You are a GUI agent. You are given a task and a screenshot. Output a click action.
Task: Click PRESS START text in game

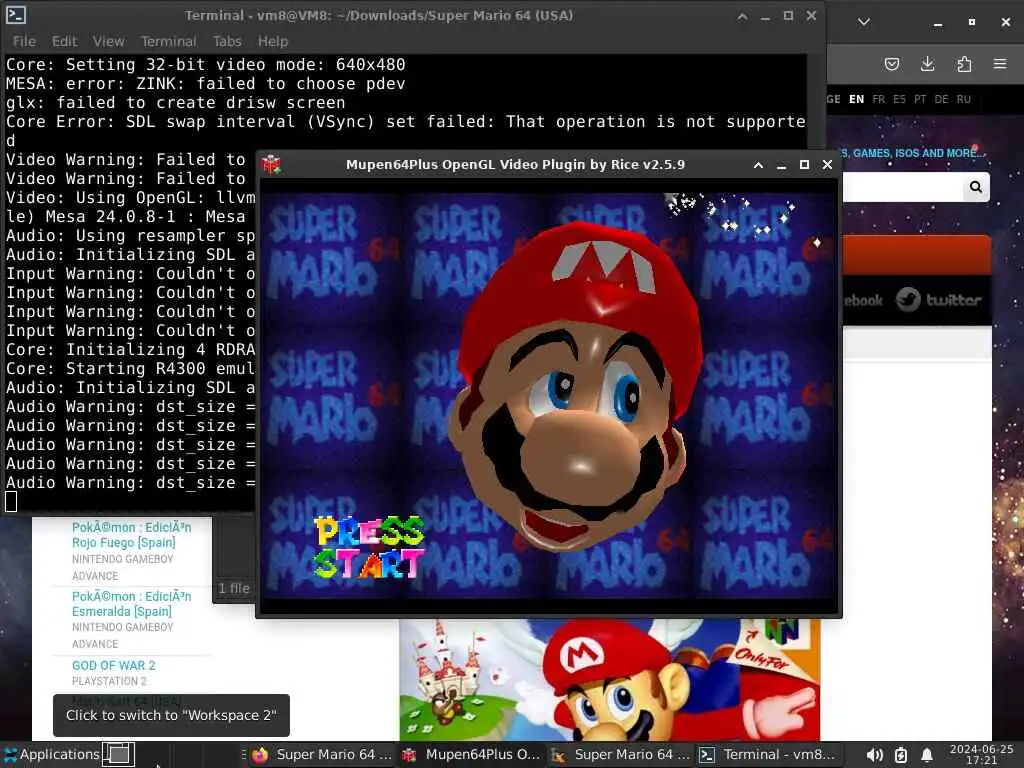(369, 547)
